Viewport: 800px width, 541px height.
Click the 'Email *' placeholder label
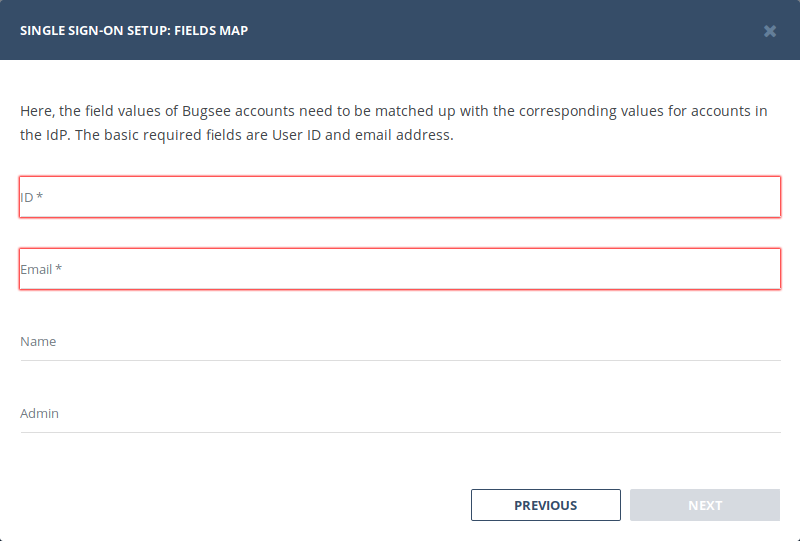click(x=41, y=269)
